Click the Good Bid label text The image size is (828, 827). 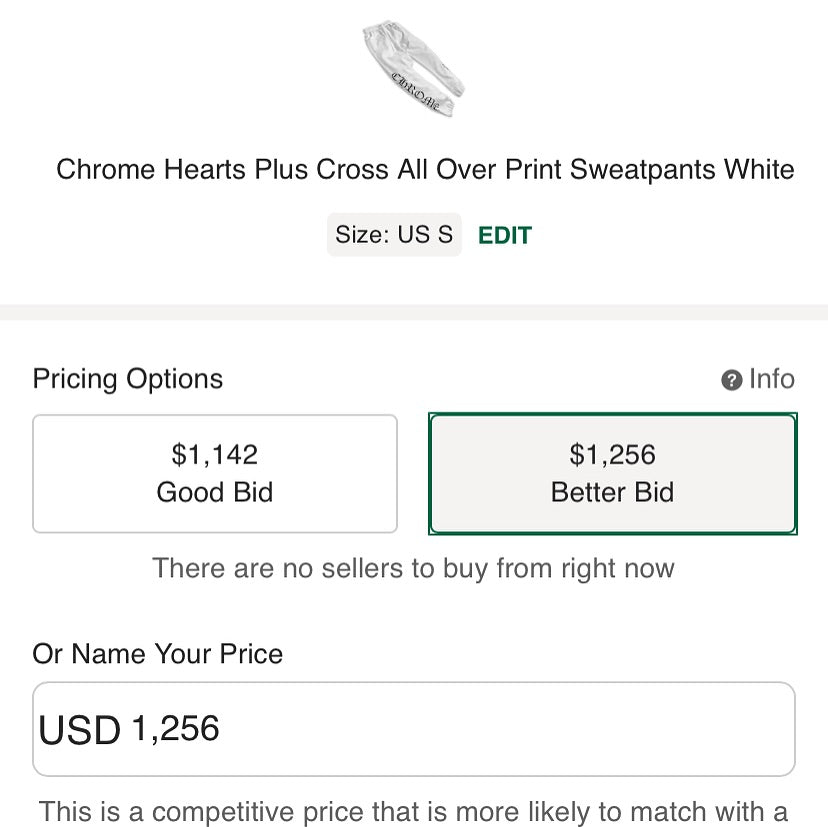click(215, 492)
